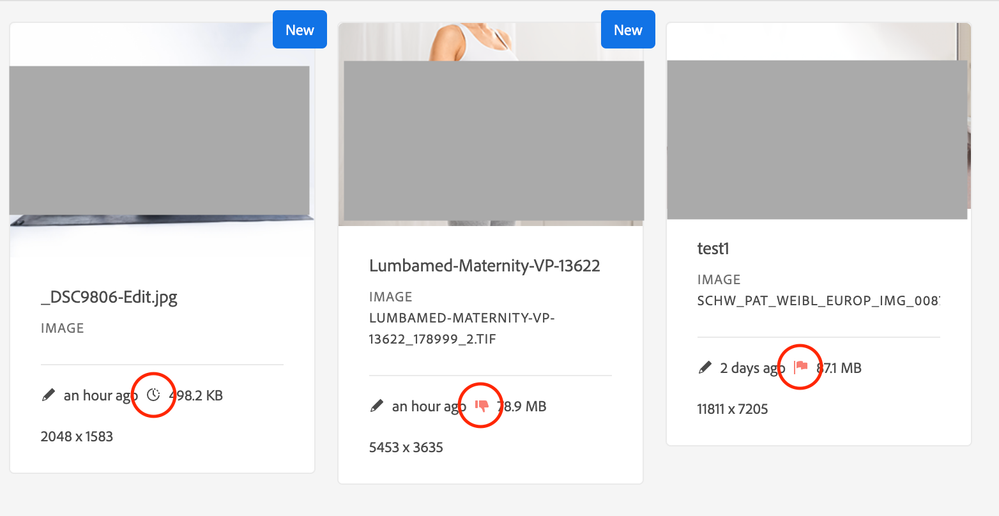
Task: Open the Lumbamed-Maternity-VP-13622 title link
Action: coord(484,266)
